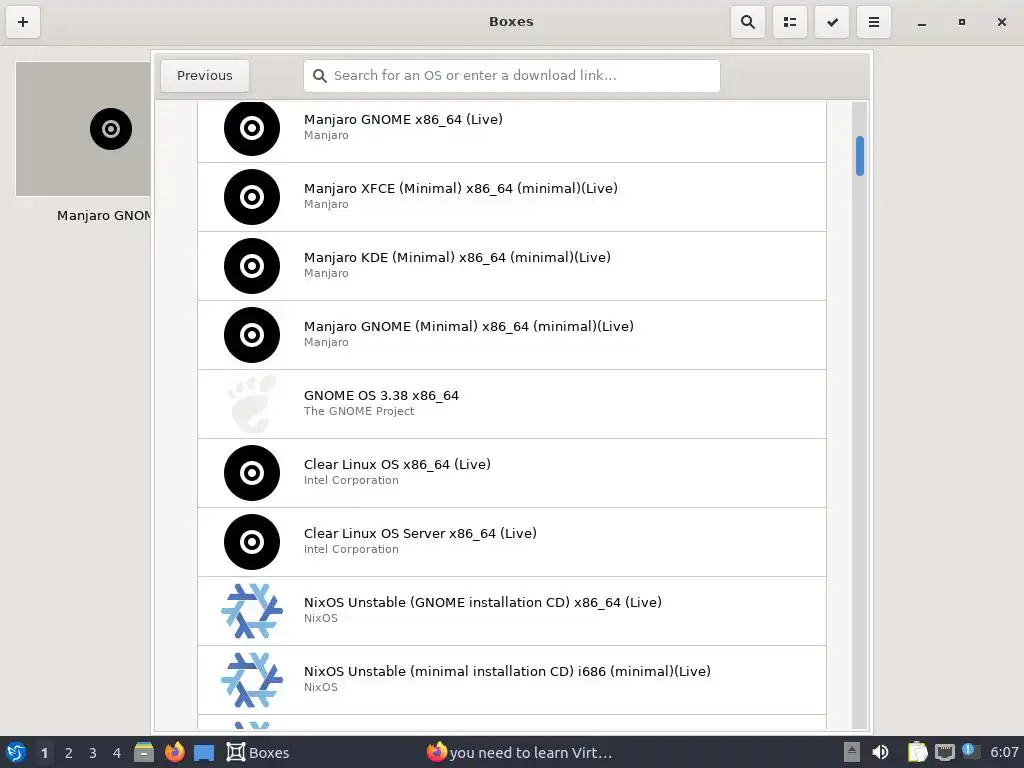Select Manjaro XFCE (Minimal) x86_64 entry
This screenshot has width=1024, height=768.
tap(512, 197)
